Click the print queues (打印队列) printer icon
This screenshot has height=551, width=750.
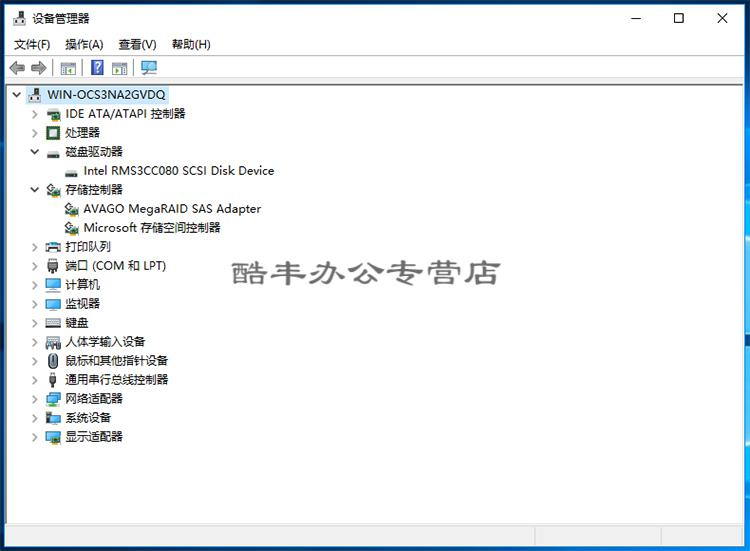pos(53,247)
